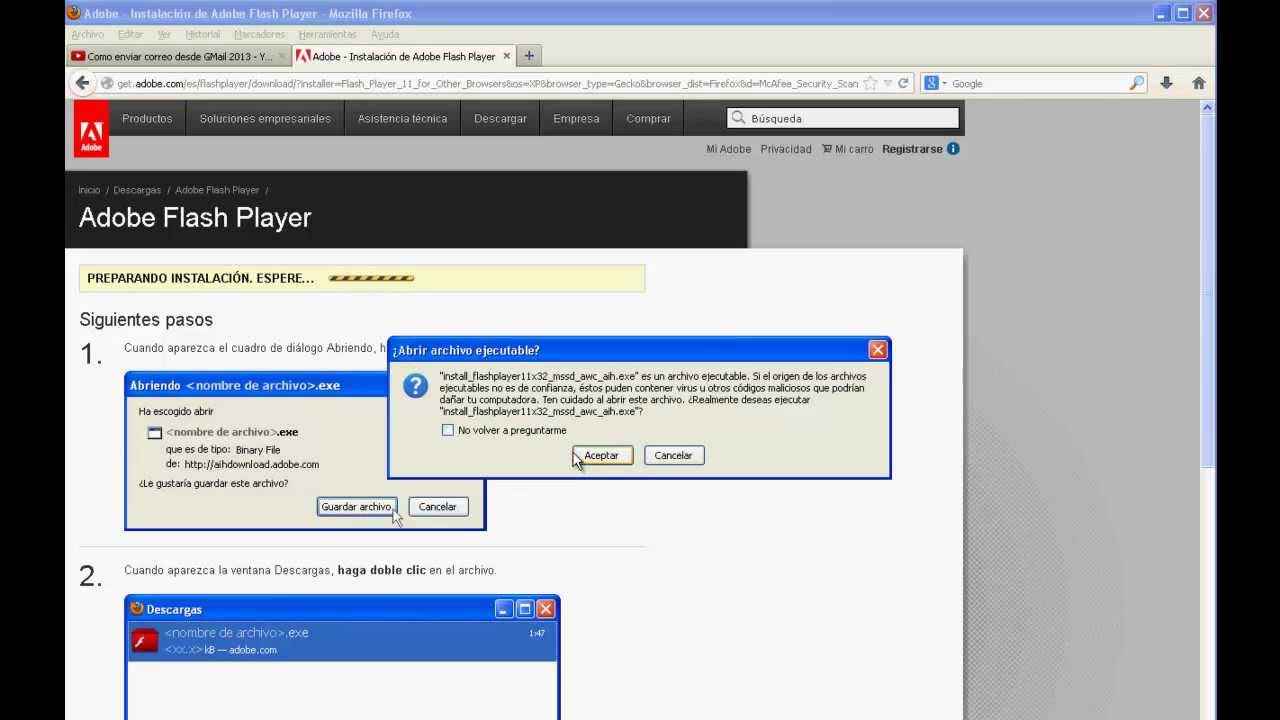
Task: Click the installation progress bar
Action: pyautogui.click(x=371, y=278)
